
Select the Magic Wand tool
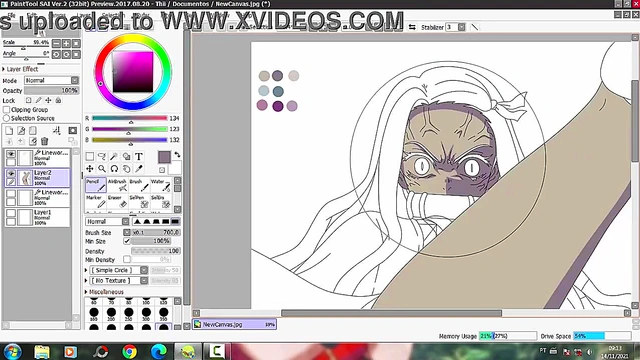[114, 156]
